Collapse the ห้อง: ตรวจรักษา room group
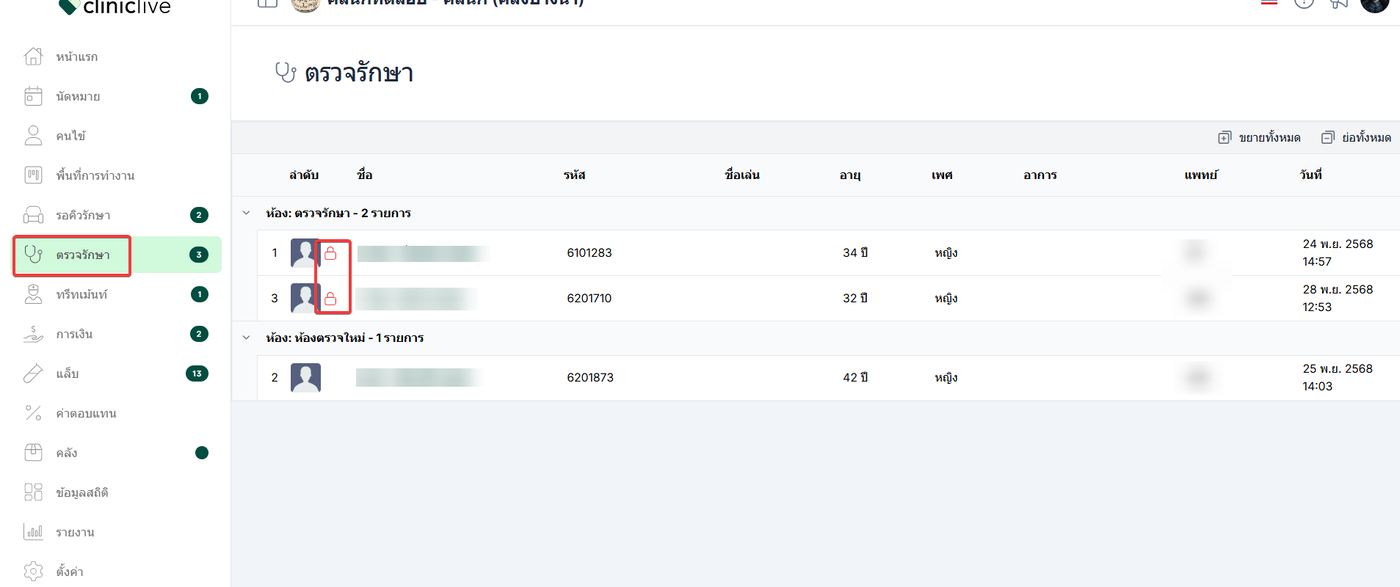 [x=246, y=213]
